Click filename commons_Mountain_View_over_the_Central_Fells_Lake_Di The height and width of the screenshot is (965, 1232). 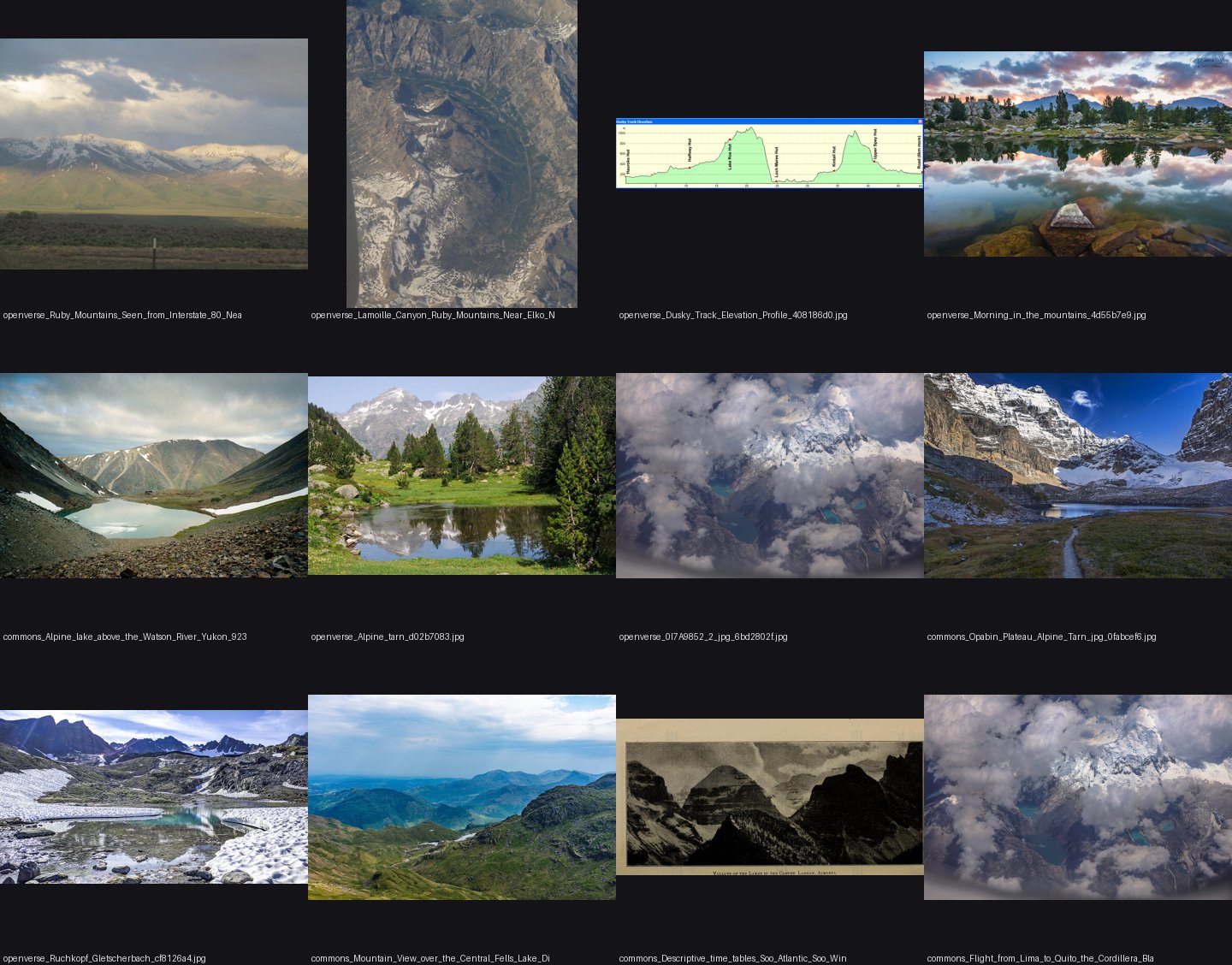coord(430,958)
